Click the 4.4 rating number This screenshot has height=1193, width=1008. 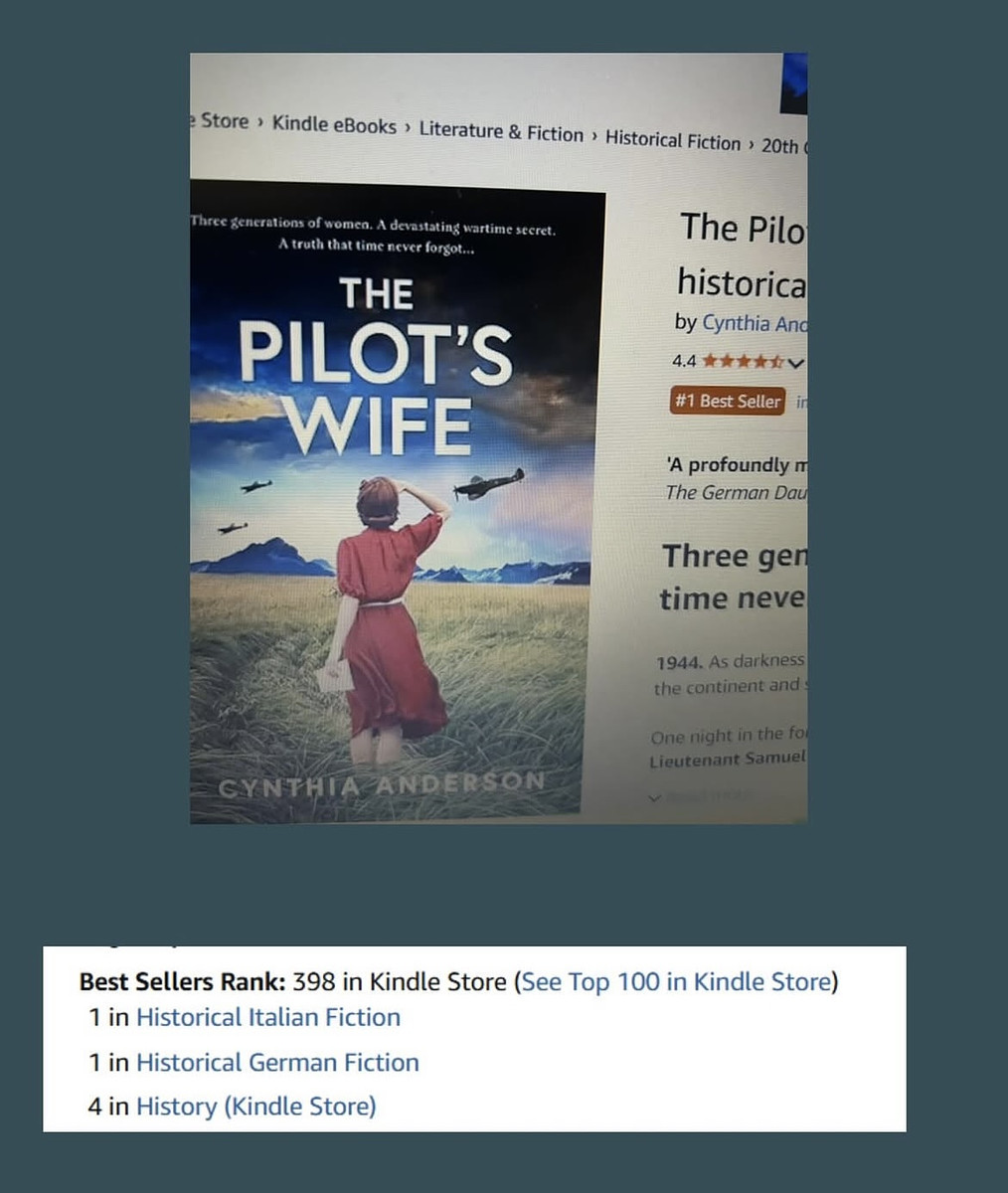pyautogui.click(x=684, y=362)
